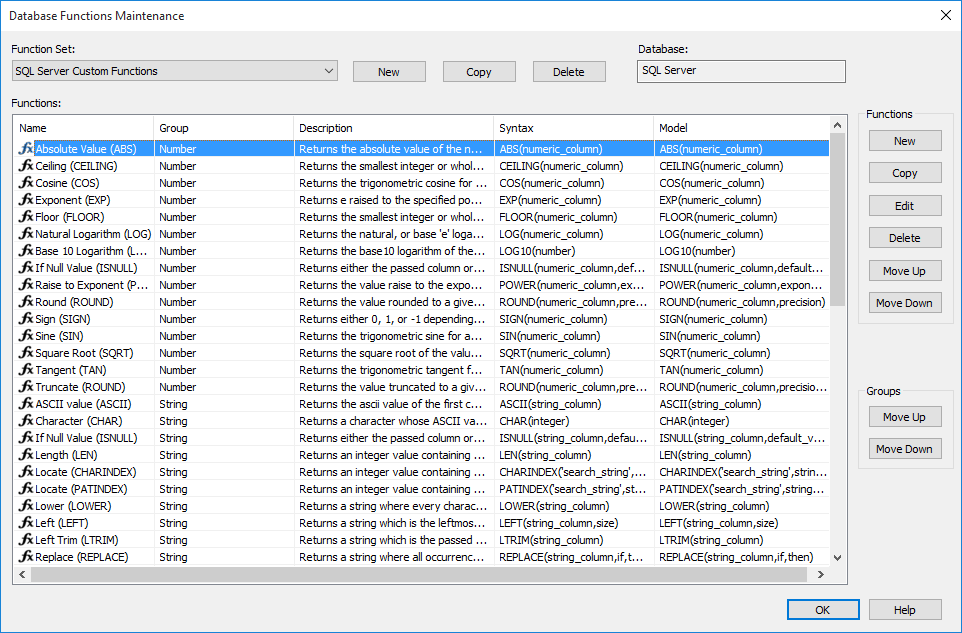
Task: Select the fx icon of Replace (REPLACE)
Action: pyautogui.click(x=26, y=557)
